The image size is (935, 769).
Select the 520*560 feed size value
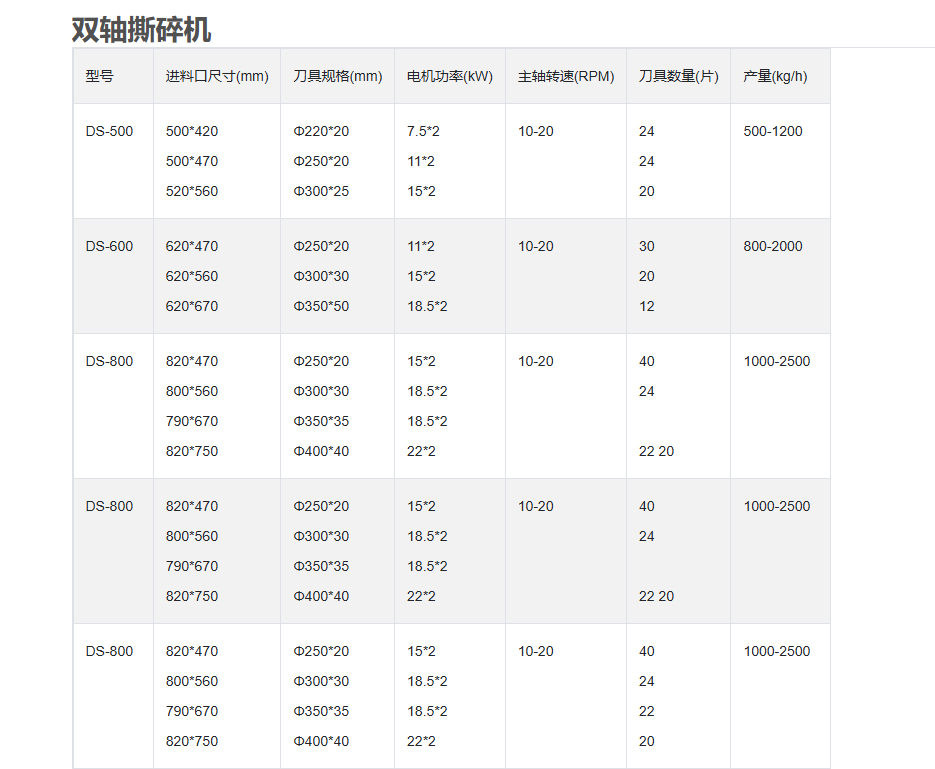click(x=191, y=191)
